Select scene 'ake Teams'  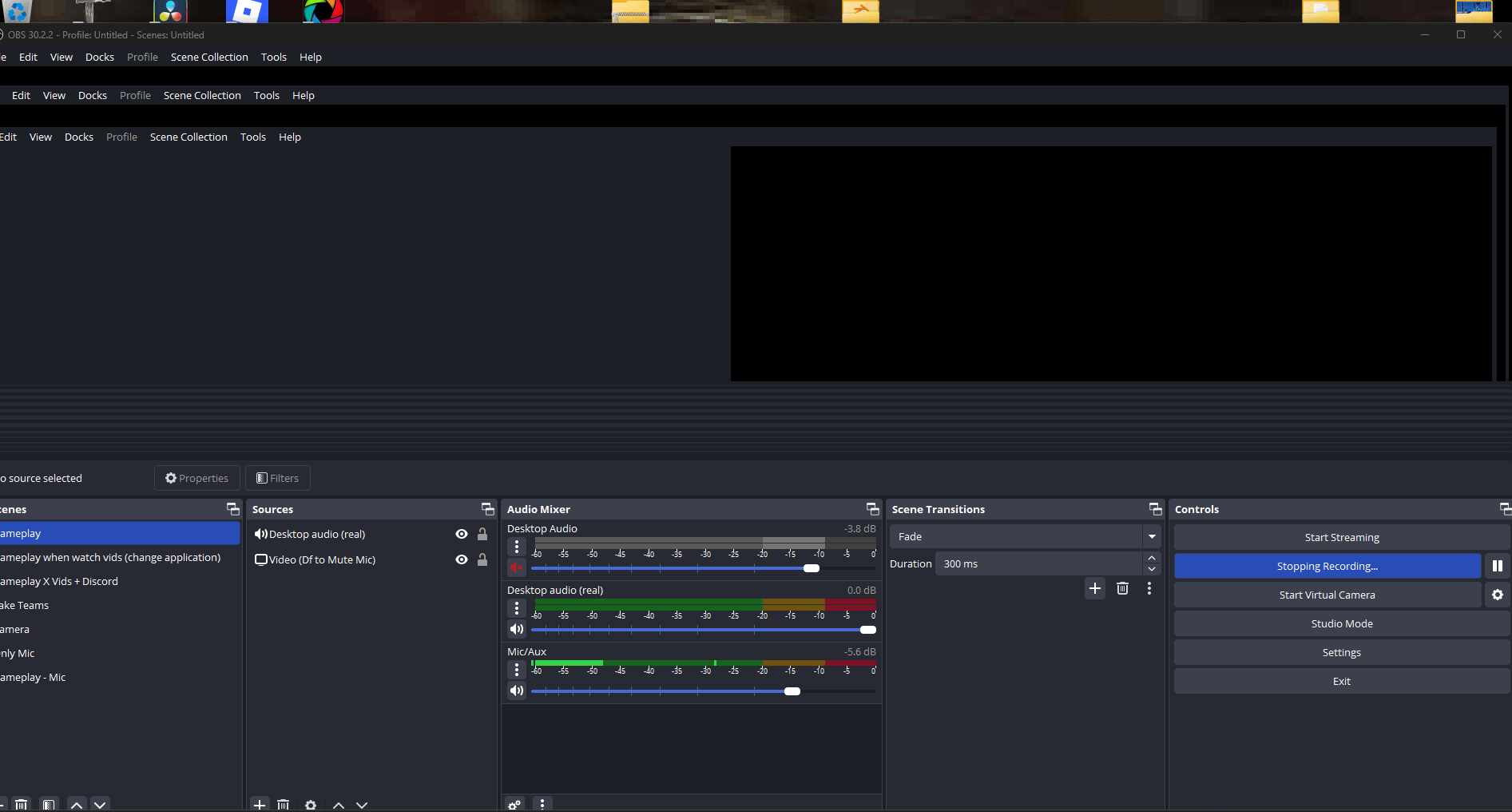(x=120, y=605)
